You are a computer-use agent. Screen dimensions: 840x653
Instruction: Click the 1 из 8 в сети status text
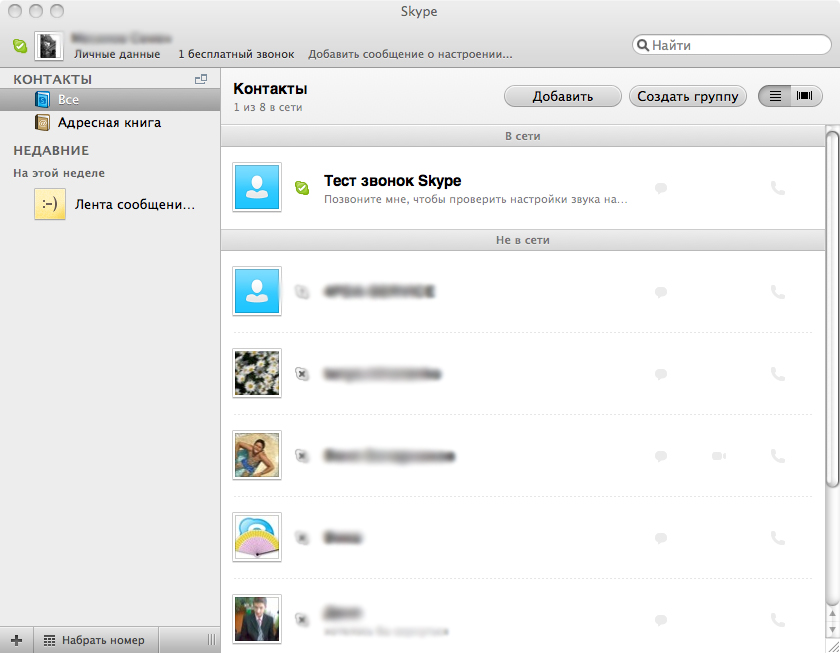tap(268, 107)
